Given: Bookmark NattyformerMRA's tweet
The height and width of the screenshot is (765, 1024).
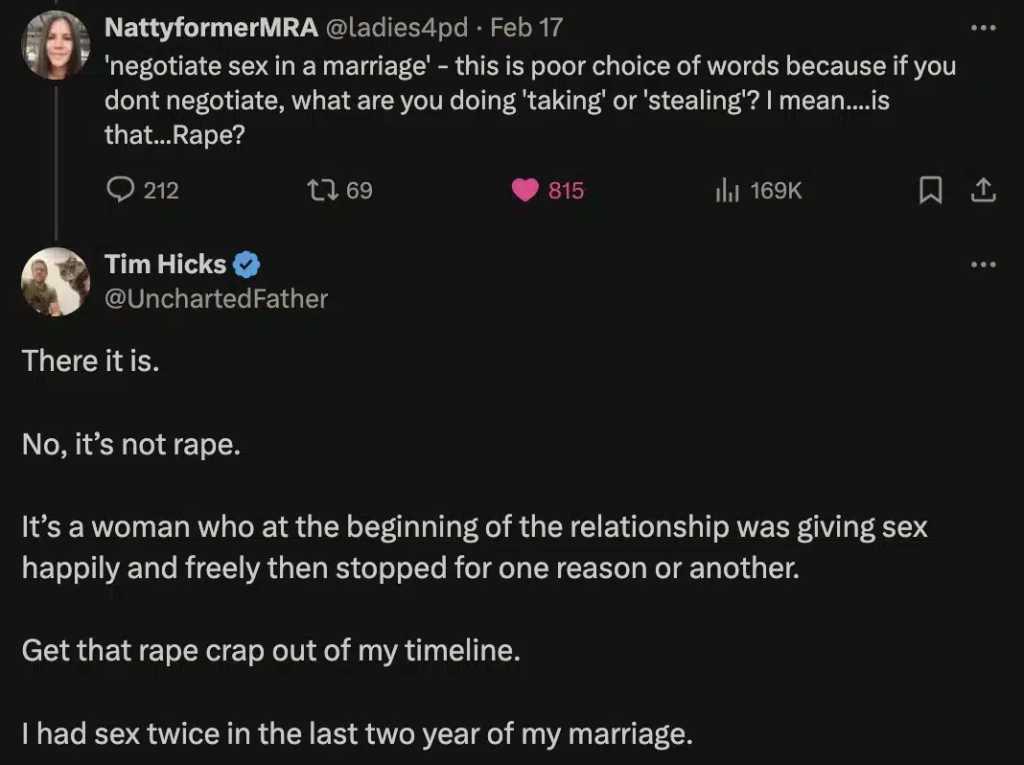Looking at the screenshot, I should point(931,189).
